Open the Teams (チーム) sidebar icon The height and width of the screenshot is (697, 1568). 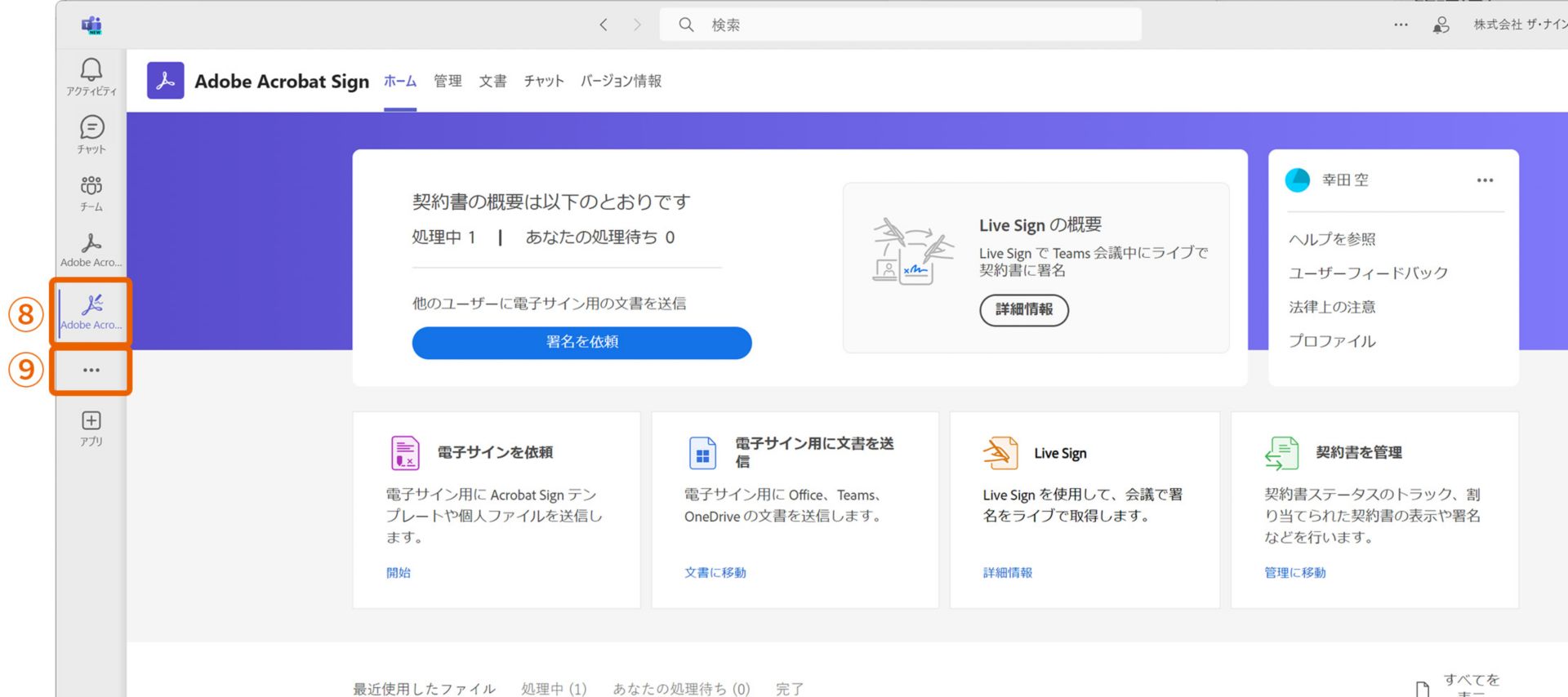[x=91, y=193]
